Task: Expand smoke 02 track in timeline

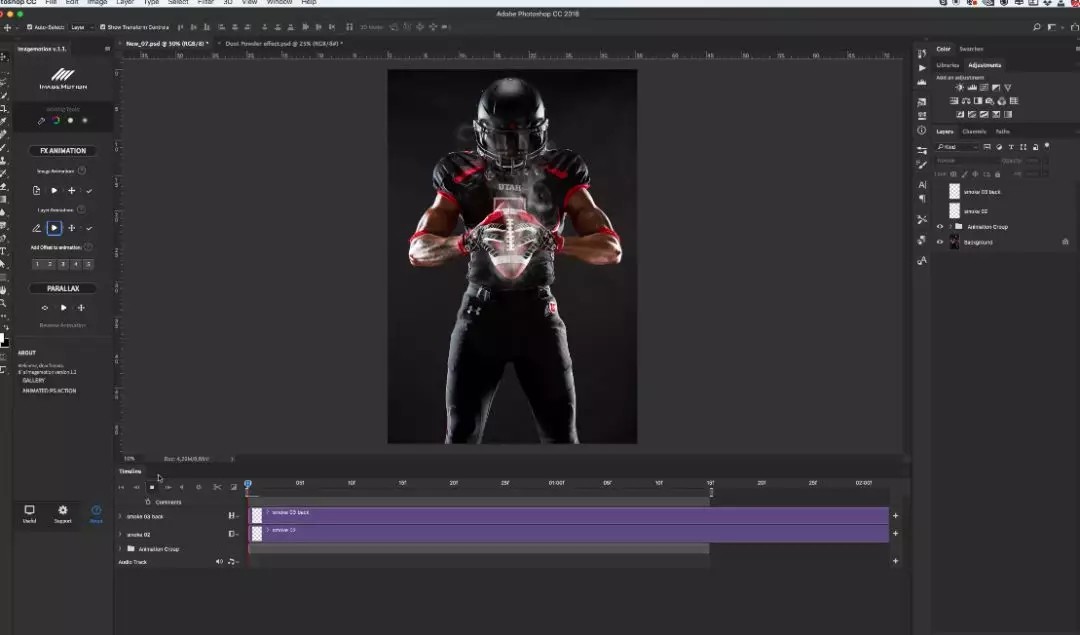Action: tap(121, 534)
